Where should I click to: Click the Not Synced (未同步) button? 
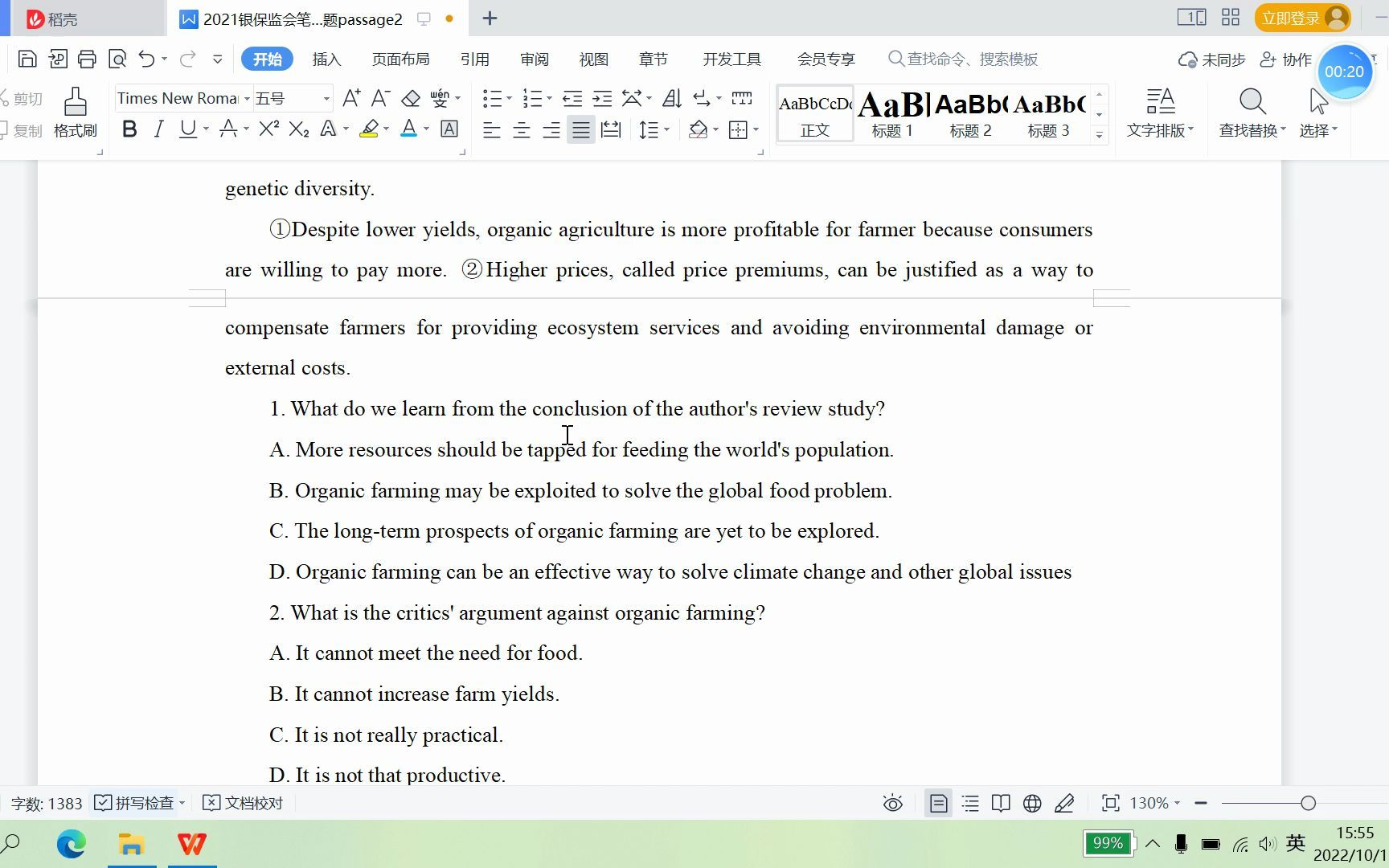tap(1212, 59)
